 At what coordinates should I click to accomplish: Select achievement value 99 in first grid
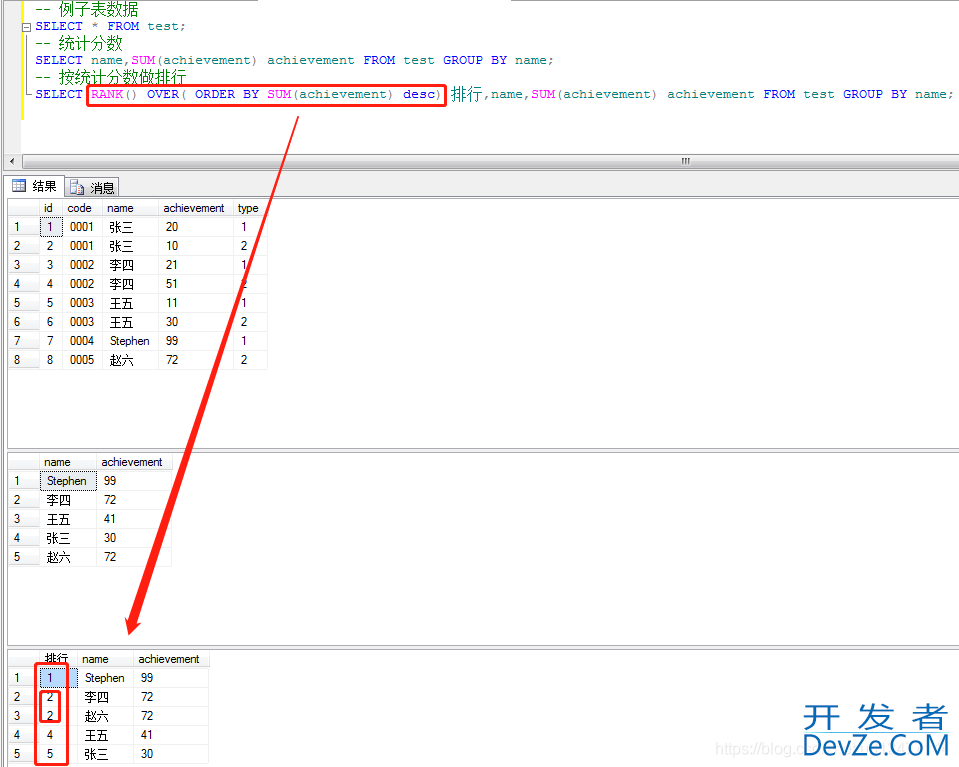coord(196,341)
